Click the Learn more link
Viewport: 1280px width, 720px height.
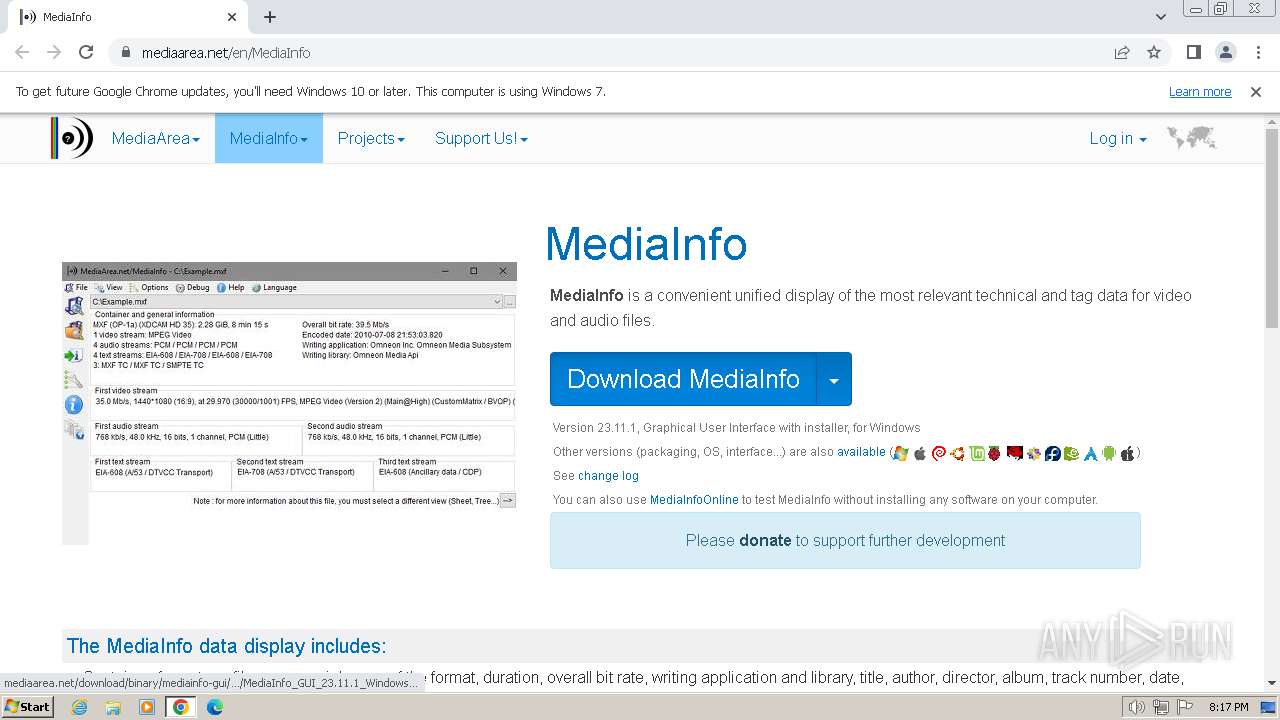pos(1200,91)
